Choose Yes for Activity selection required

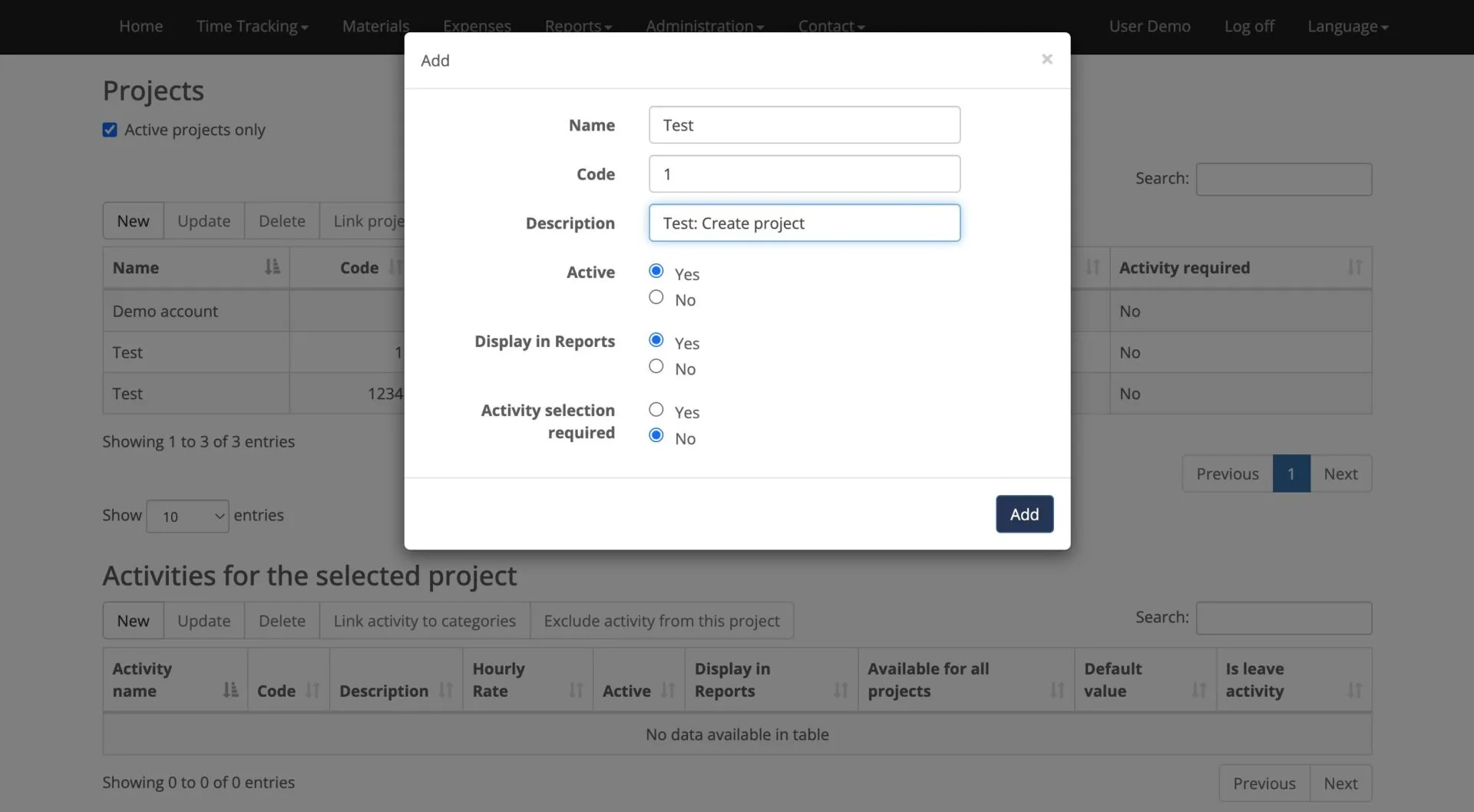pyautogui.click(x=656, y=410)
